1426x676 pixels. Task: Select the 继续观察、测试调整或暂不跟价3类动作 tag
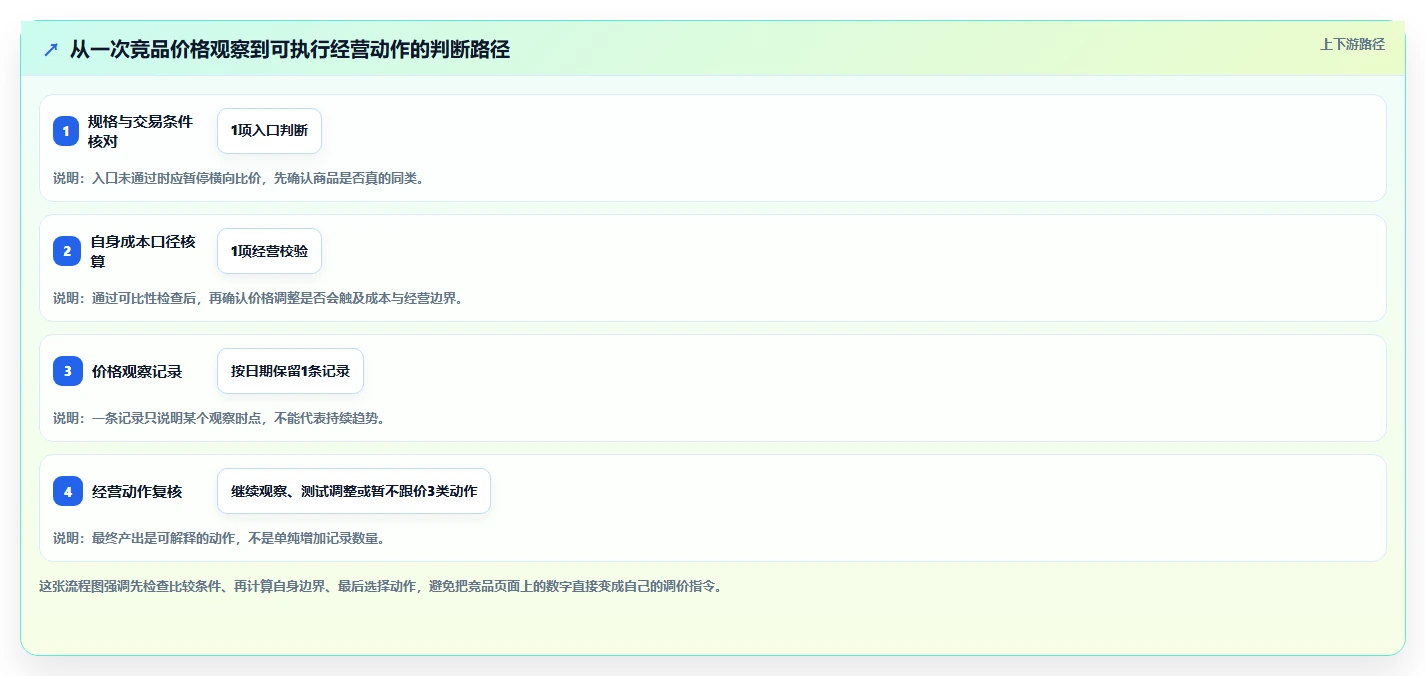pos(354,491)
